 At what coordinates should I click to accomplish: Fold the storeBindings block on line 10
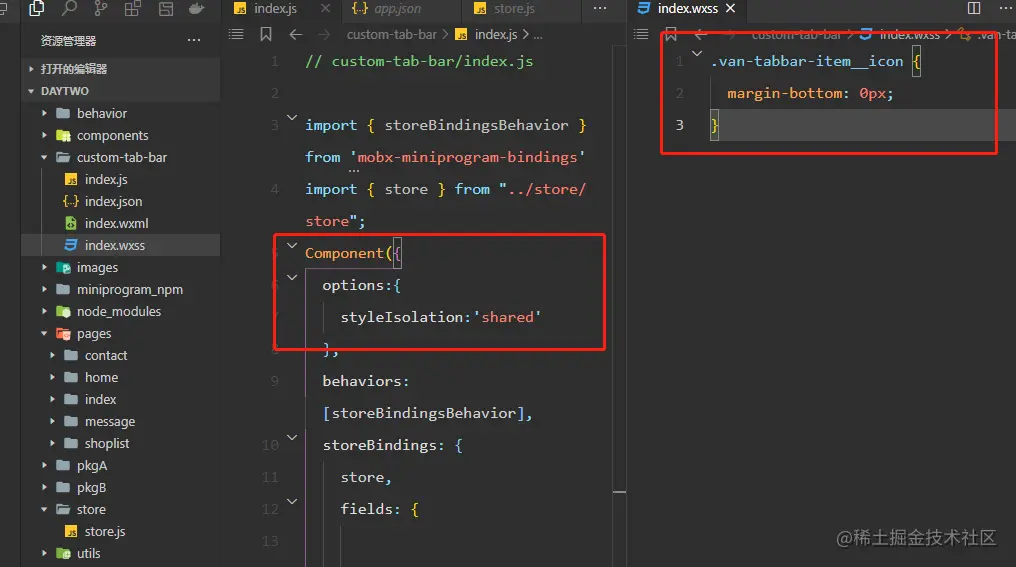[x=292, y=437]
